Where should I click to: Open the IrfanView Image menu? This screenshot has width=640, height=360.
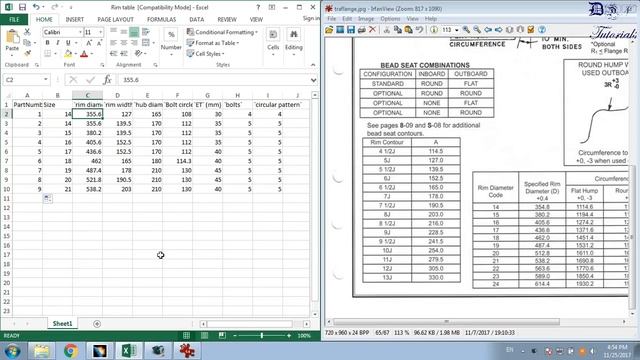pos(366,19)
